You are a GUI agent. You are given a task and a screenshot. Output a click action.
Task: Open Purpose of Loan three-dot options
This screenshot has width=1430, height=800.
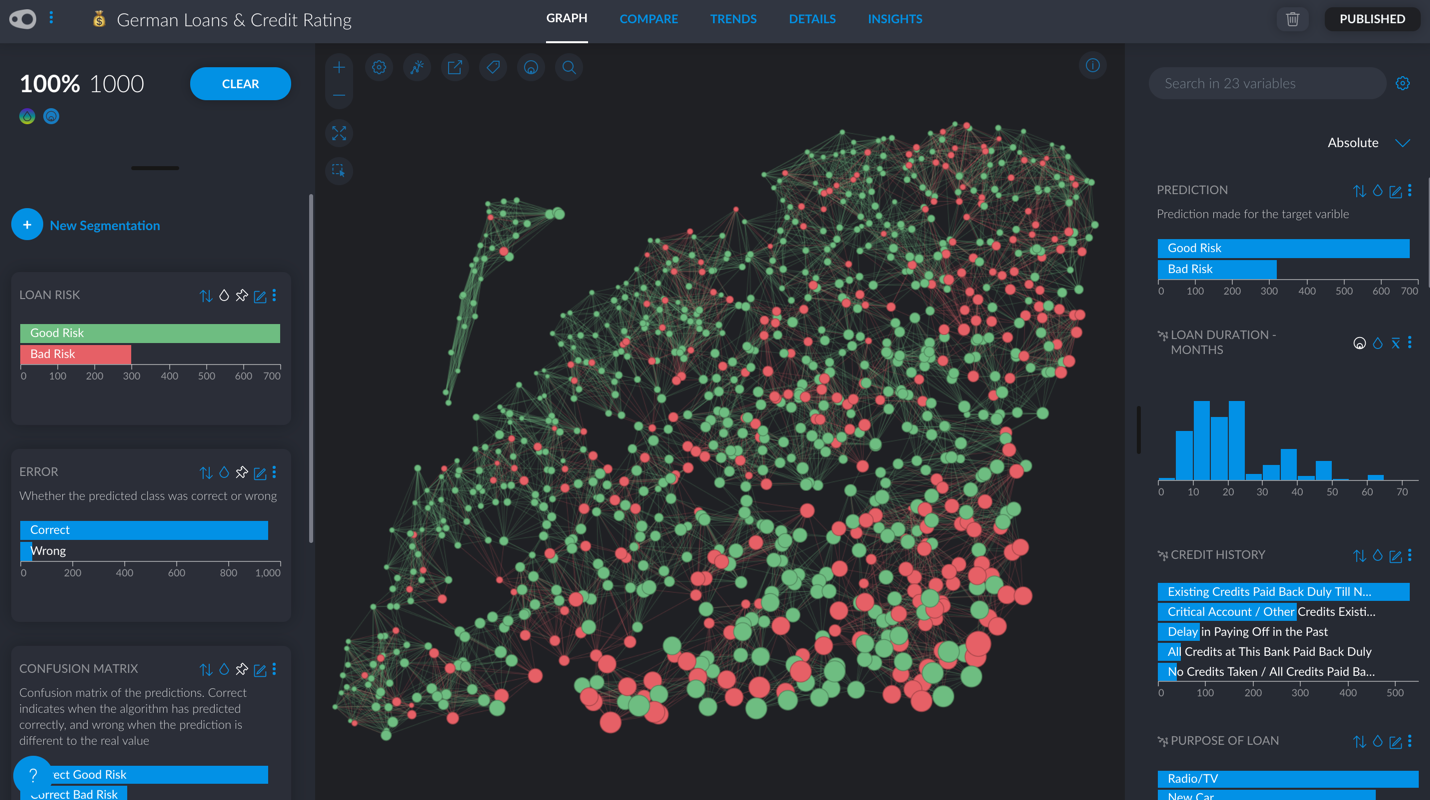[x=1410, y=741]
